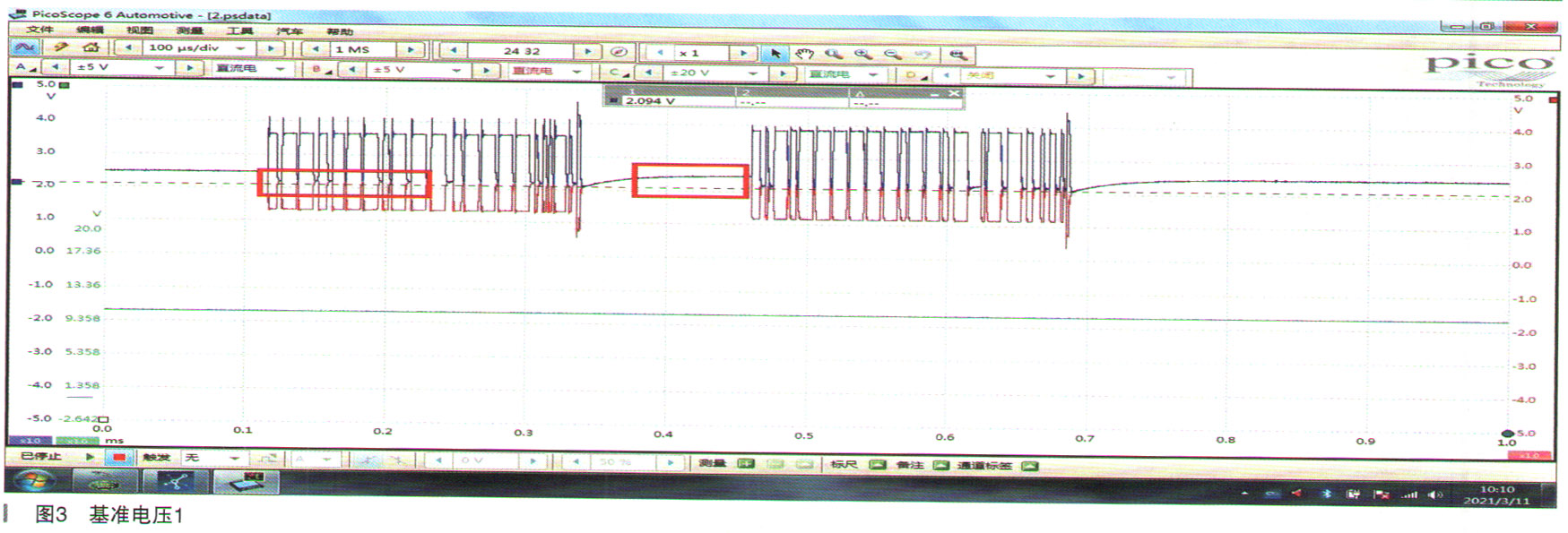The width and height of the screenshot is (1568, 533).
Task: Click the auto setup lightning icon
Action: point(60,47)
